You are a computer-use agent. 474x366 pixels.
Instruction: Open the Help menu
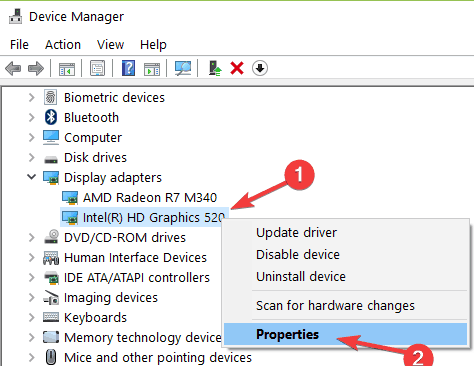(x=153, y=44)
